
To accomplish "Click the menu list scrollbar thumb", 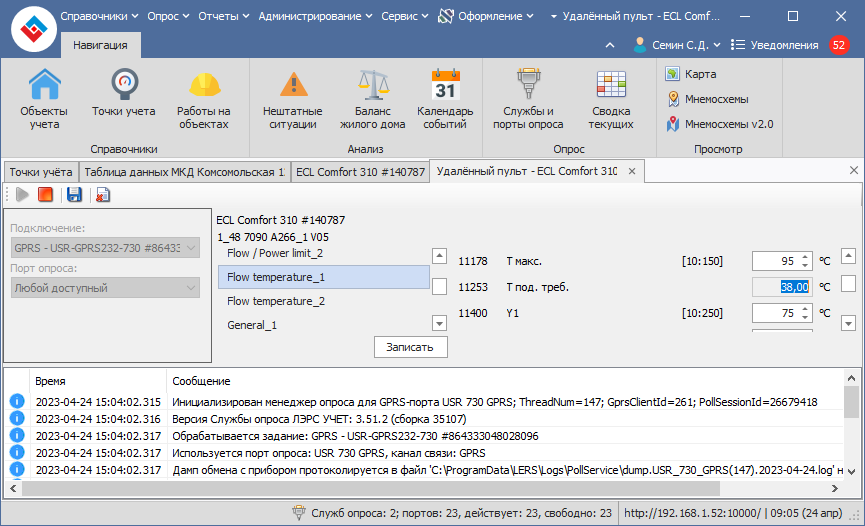I will [x=439, y=287].
